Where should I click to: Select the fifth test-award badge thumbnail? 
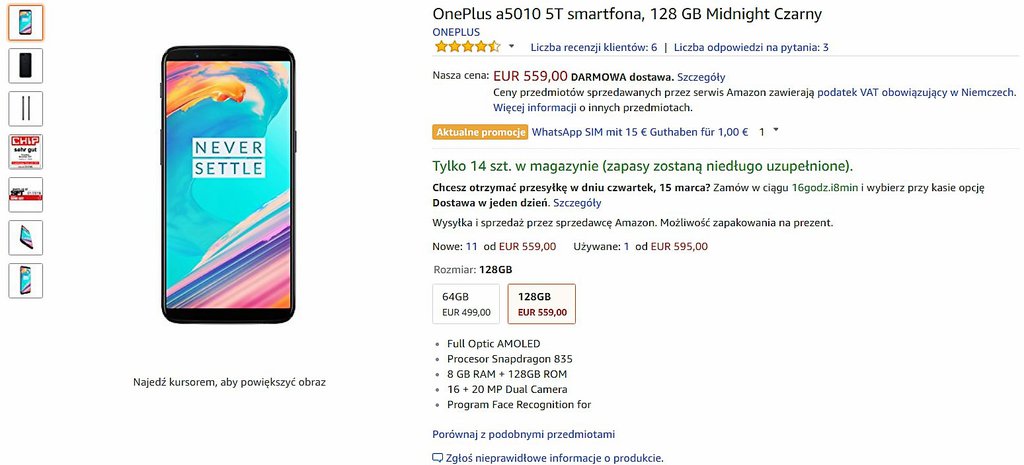(x=25, y=194)
